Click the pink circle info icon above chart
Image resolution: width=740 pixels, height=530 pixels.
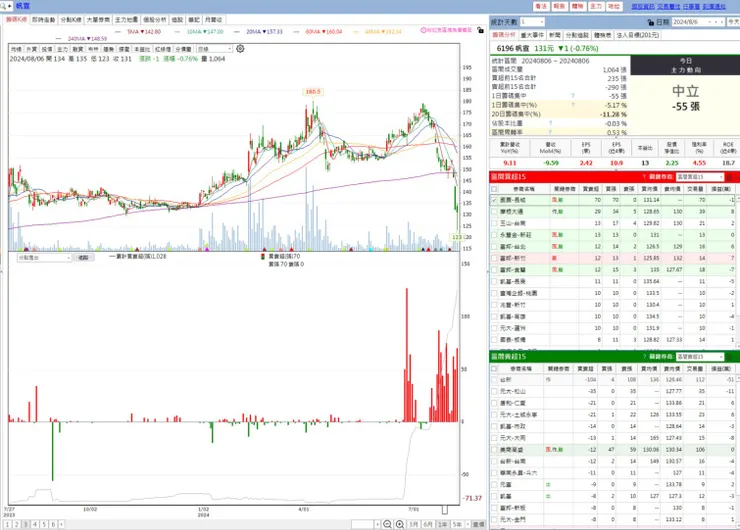click(x=423, y=30)
